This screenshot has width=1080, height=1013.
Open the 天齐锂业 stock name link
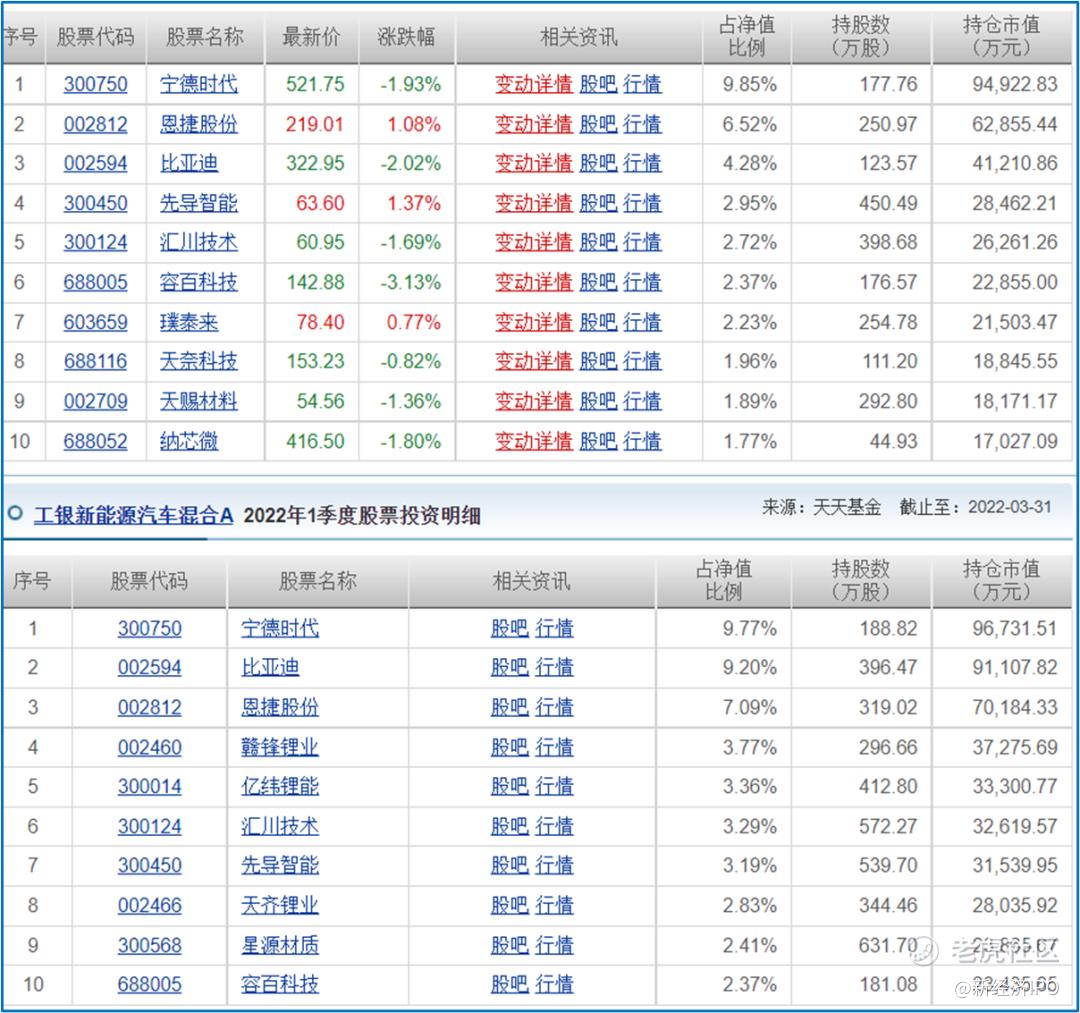[280, 906]
